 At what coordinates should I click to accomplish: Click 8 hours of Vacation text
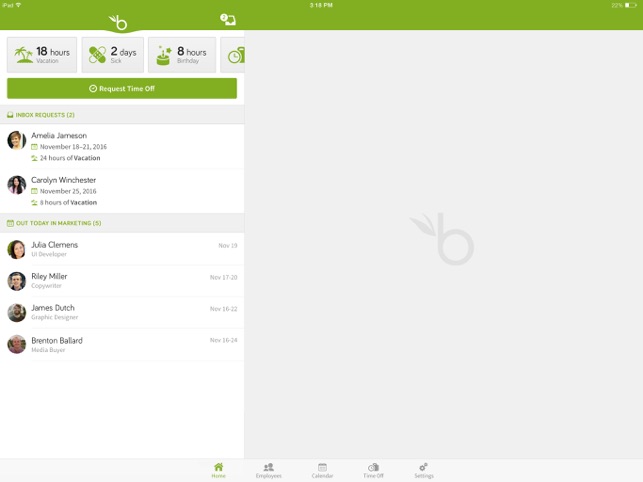click(x=68, y=202)
